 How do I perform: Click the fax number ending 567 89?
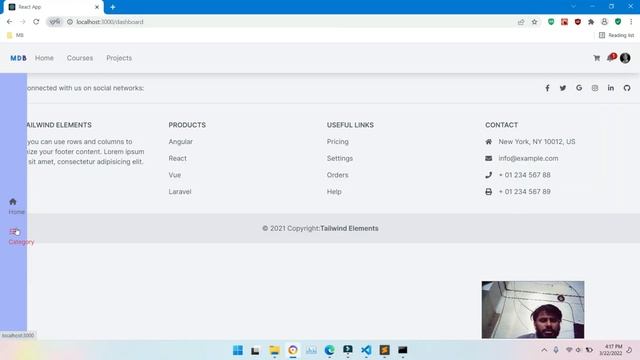click(524, 191)
